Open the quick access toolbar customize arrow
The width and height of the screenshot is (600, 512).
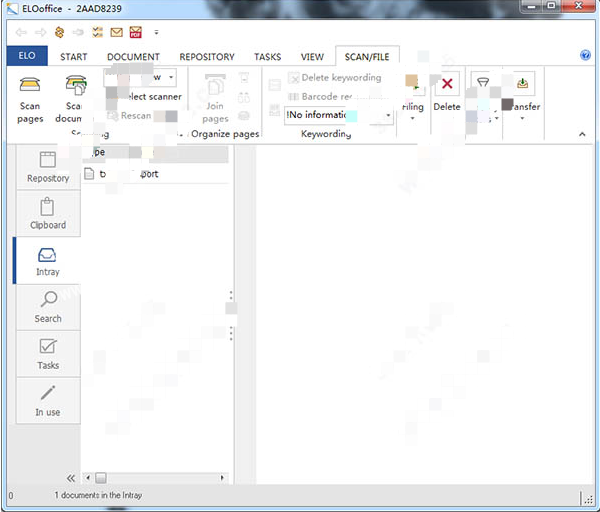156,33
